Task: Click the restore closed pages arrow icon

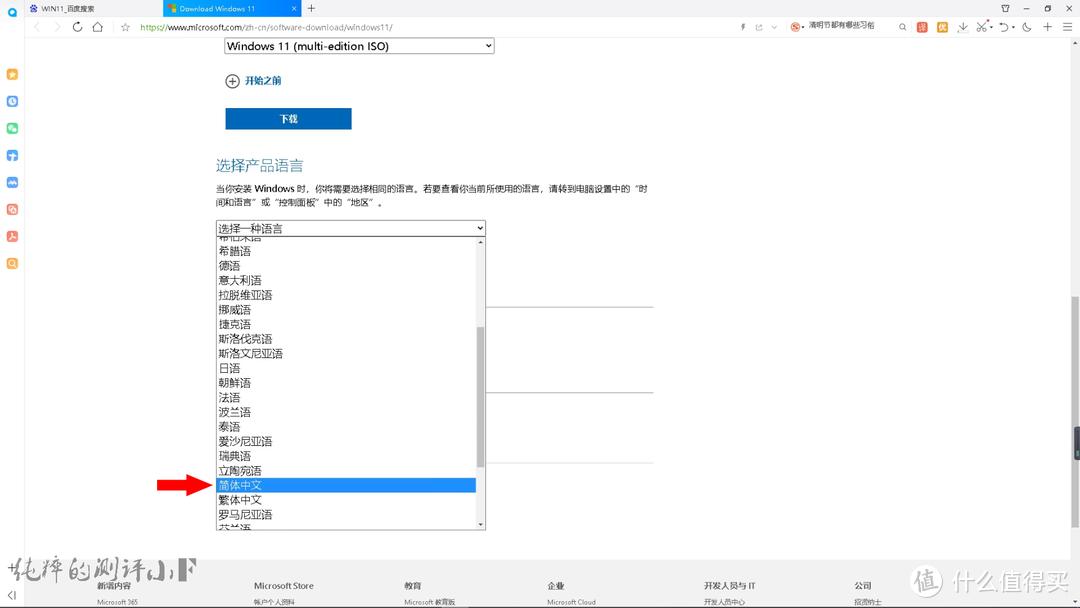Action: coord(1005,26)
